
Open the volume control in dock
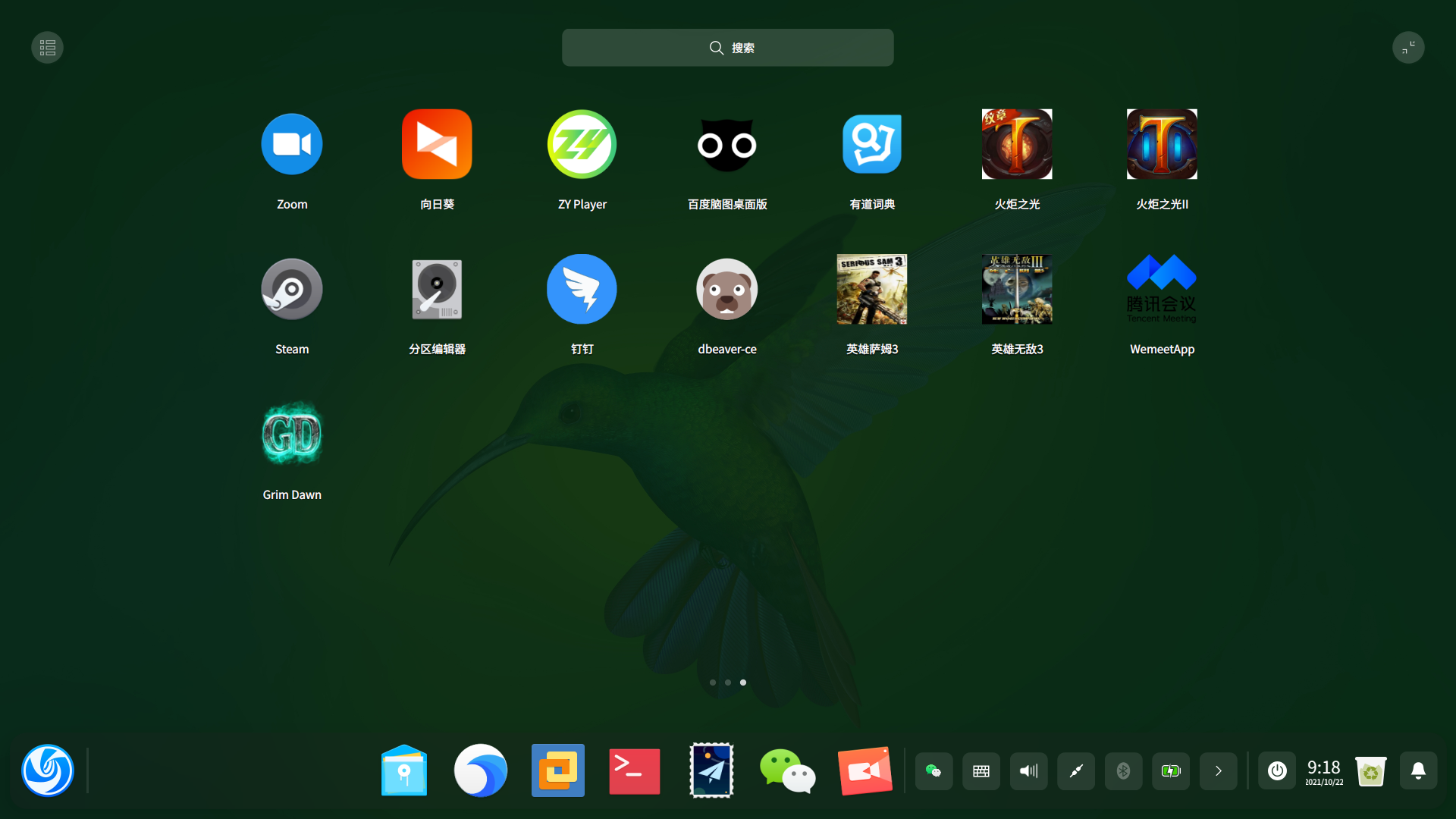1028,771
